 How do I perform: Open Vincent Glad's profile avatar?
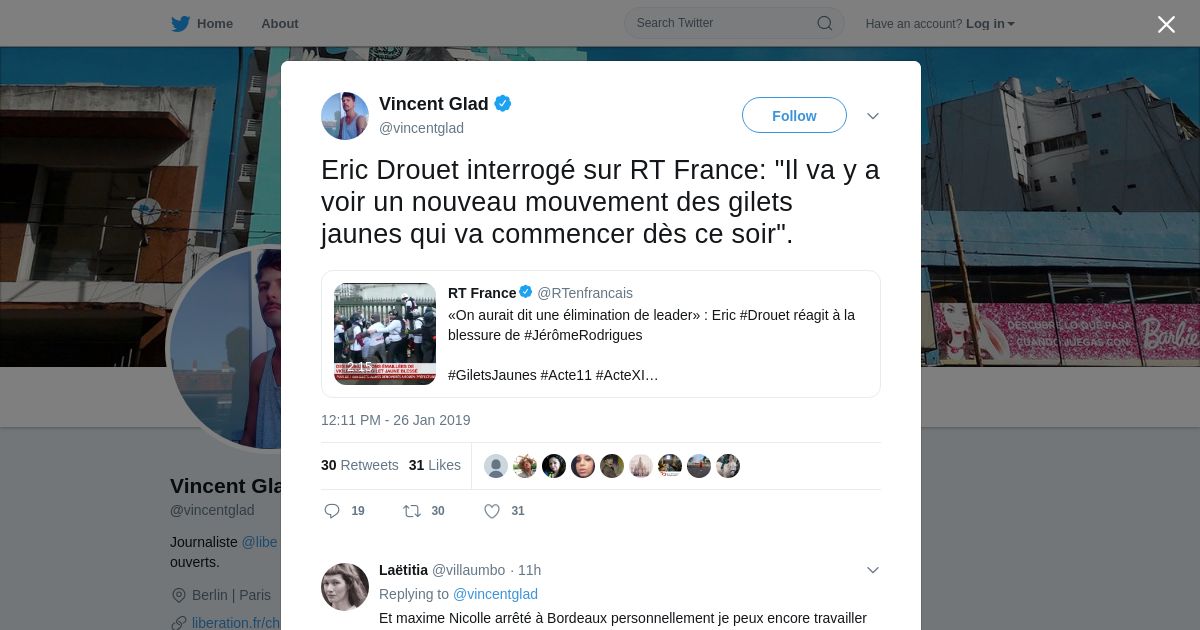coord(345,116)
